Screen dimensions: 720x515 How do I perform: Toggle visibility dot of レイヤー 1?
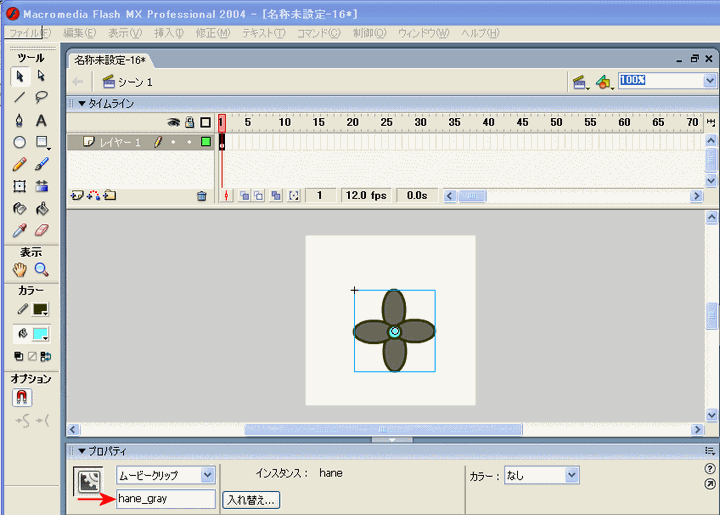[173, 142]
